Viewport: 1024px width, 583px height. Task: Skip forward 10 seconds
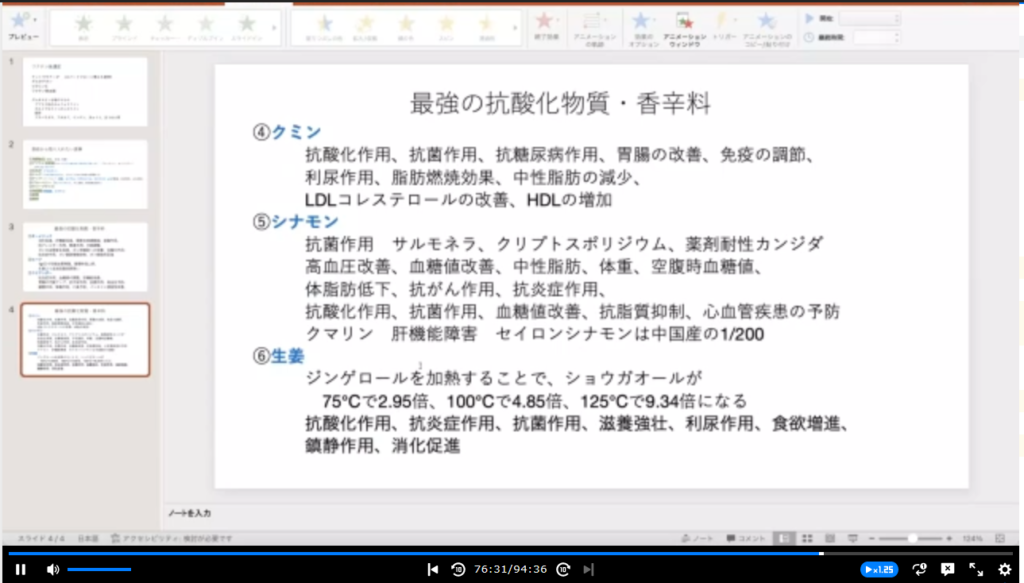[x=564, y=569]
